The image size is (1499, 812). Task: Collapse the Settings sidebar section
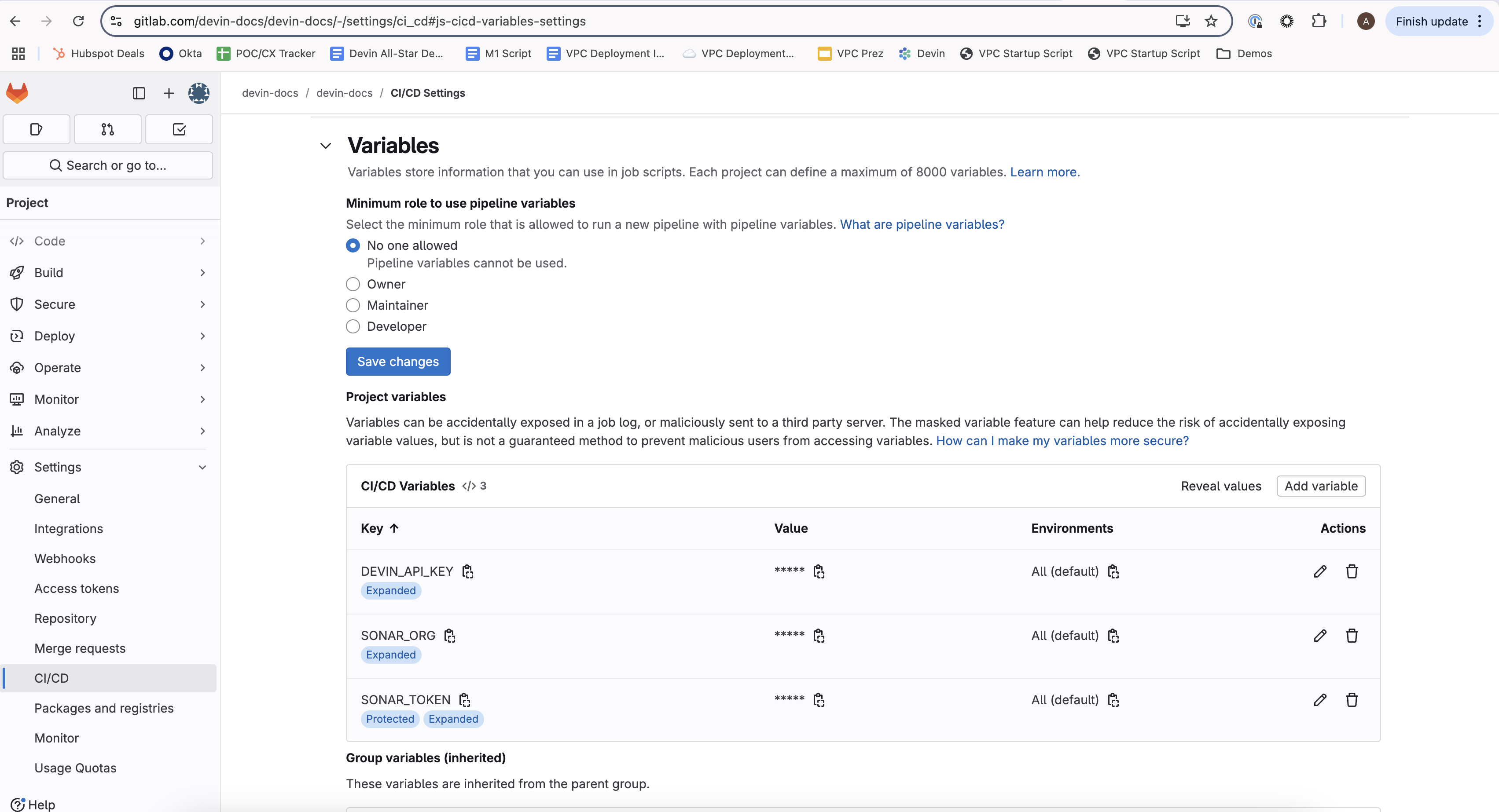[x=202, y=467]
